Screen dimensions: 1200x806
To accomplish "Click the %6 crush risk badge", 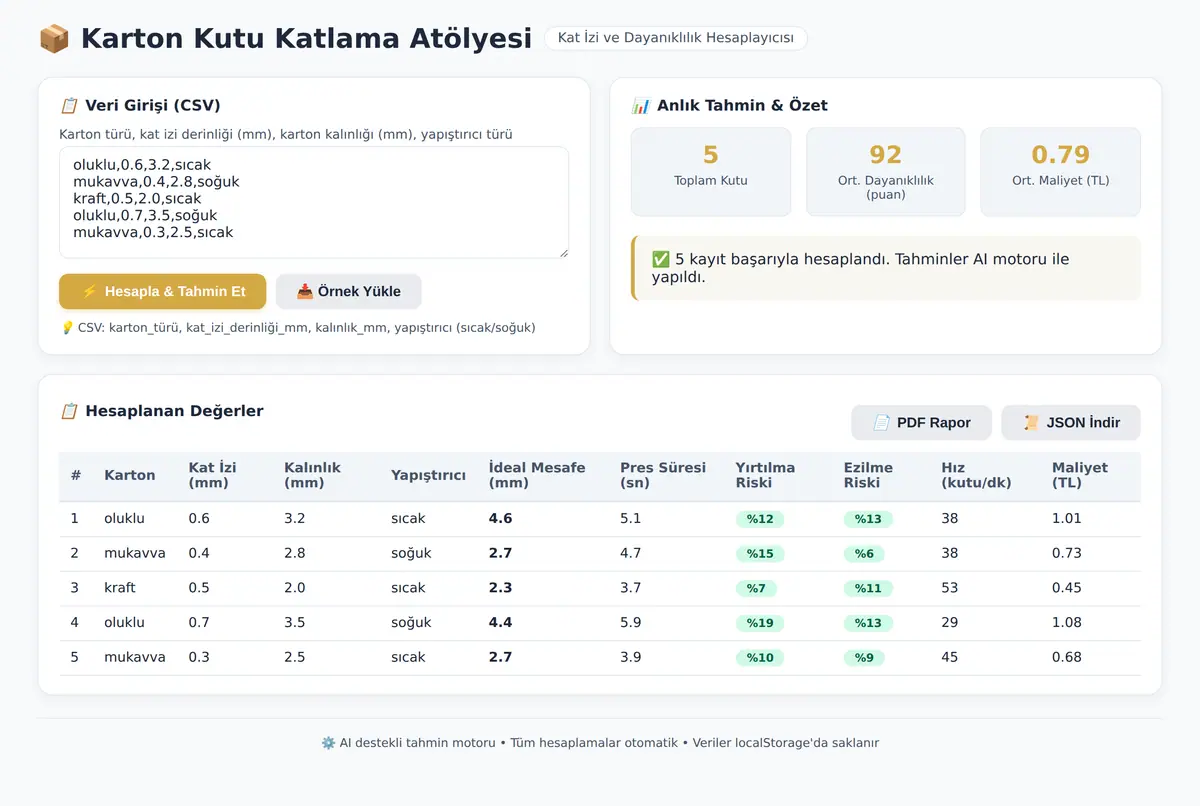I will (x=864, y=554).
